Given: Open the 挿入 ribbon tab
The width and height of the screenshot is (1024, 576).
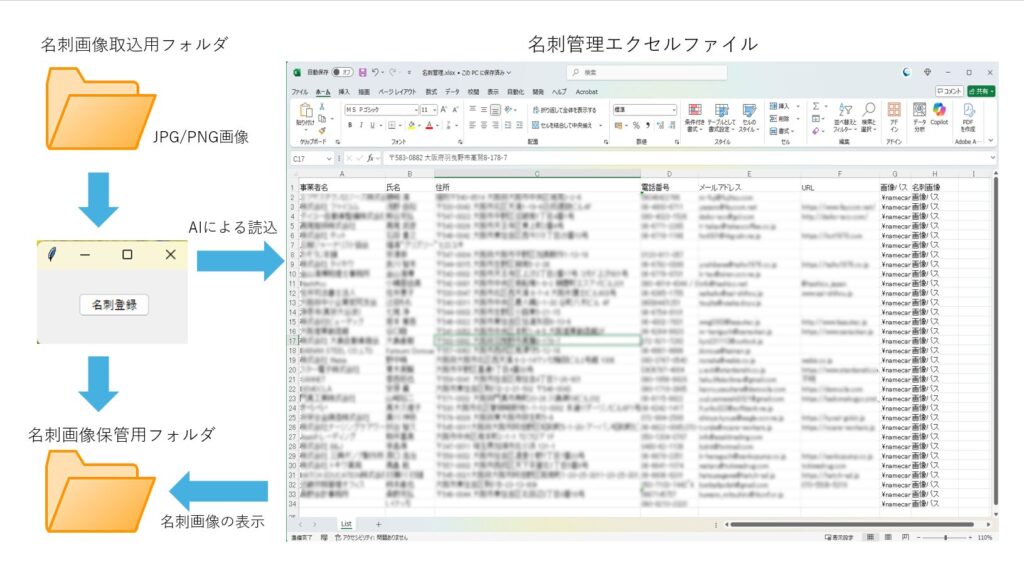Looking at the screenshot, I should tap(344, 91).
